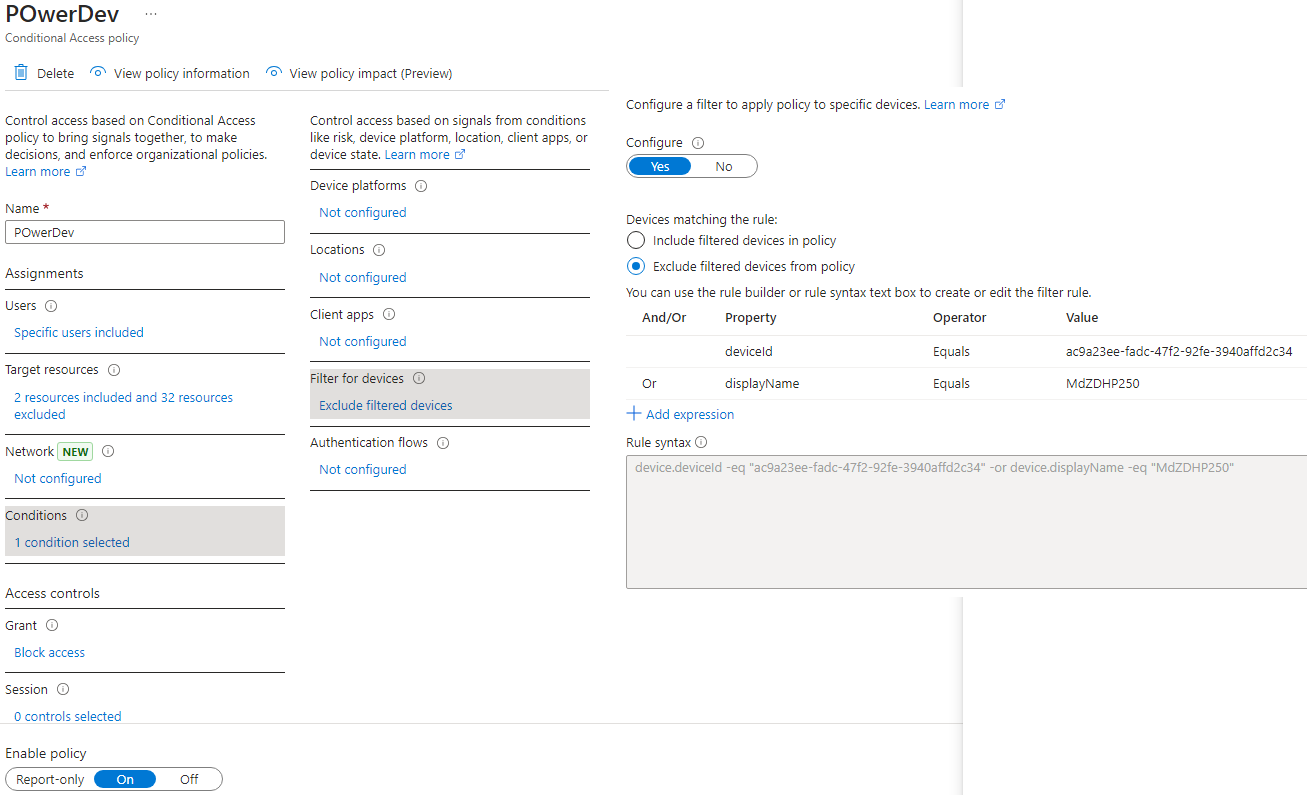Set Enable policy to Off
Image resolution: width=1307 pixels, height=795 pixels.
189,780
